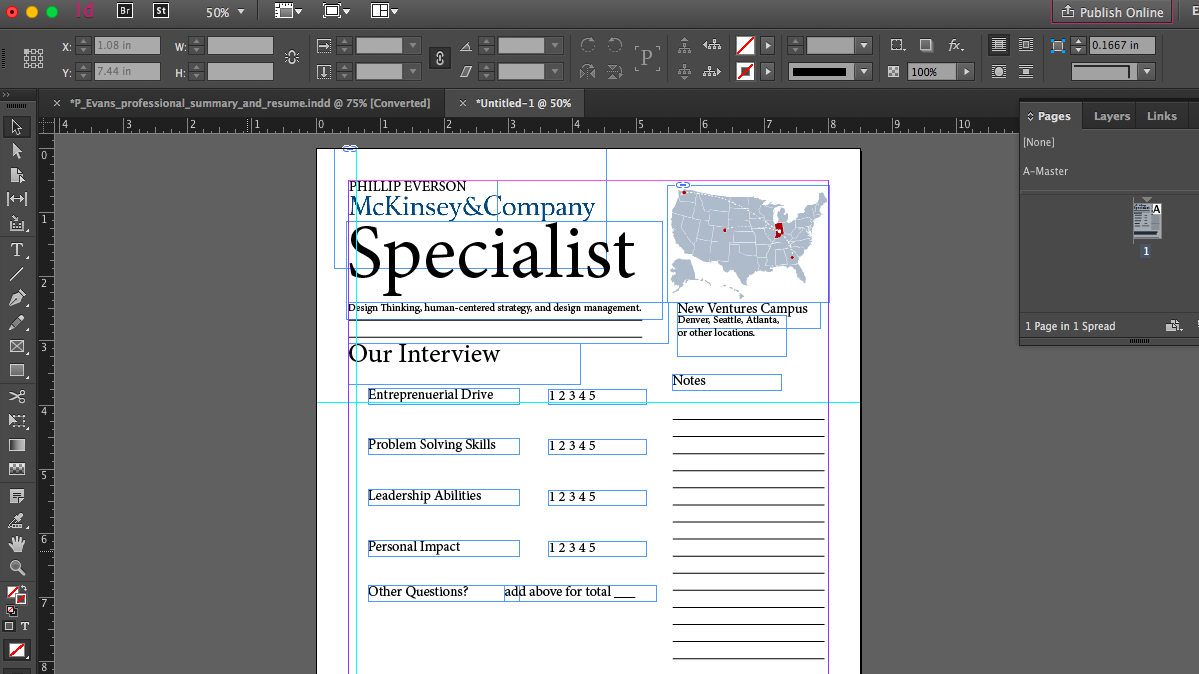
Task: Select the Line tool
Action: [x=16, y=274]
